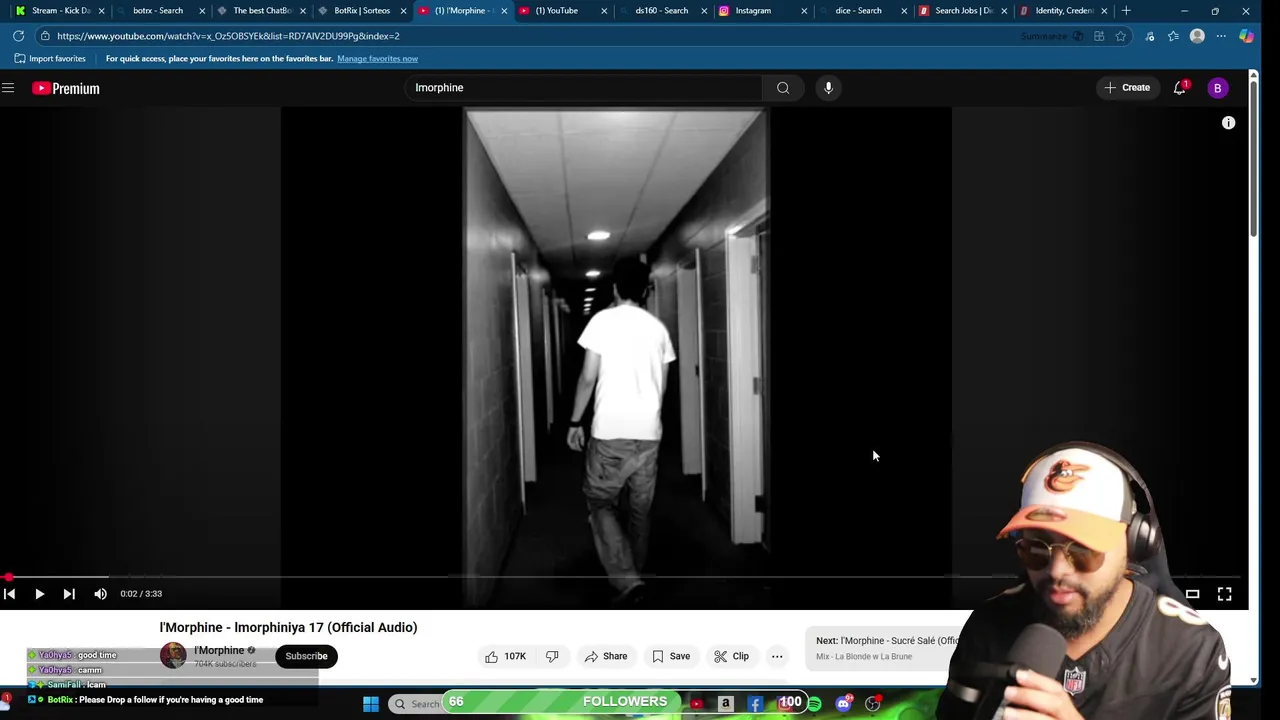
Task: Open YouTube notifications bell
Action: pos(1180,88)
